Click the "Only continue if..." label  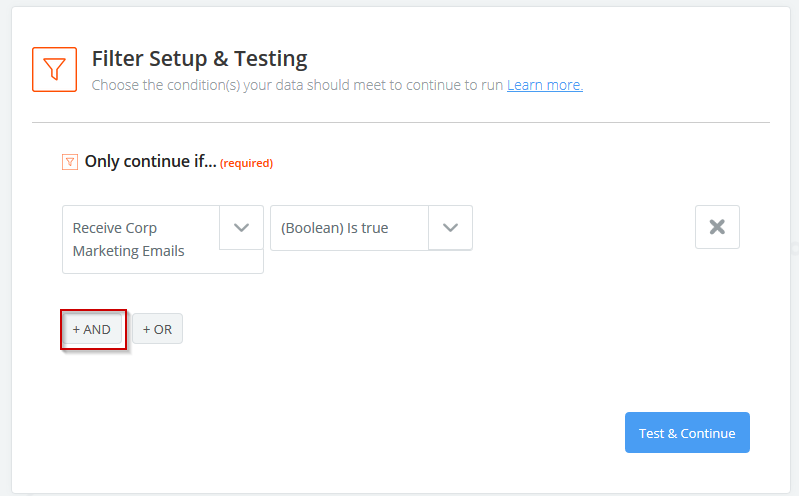[x=149, y=162]
